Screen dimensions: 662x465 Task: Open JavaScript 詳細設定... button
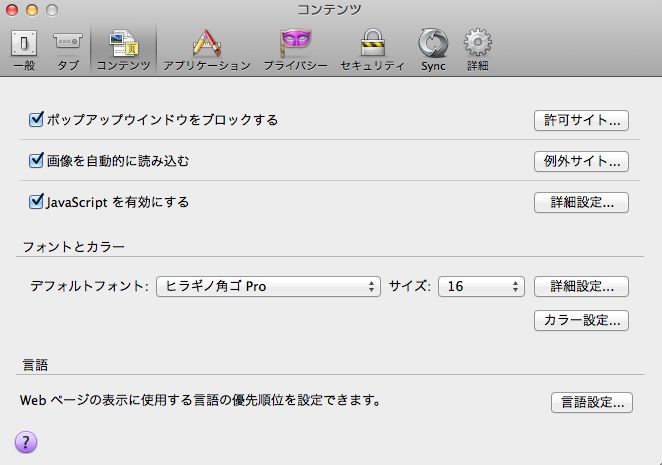(x=581, y=203)
